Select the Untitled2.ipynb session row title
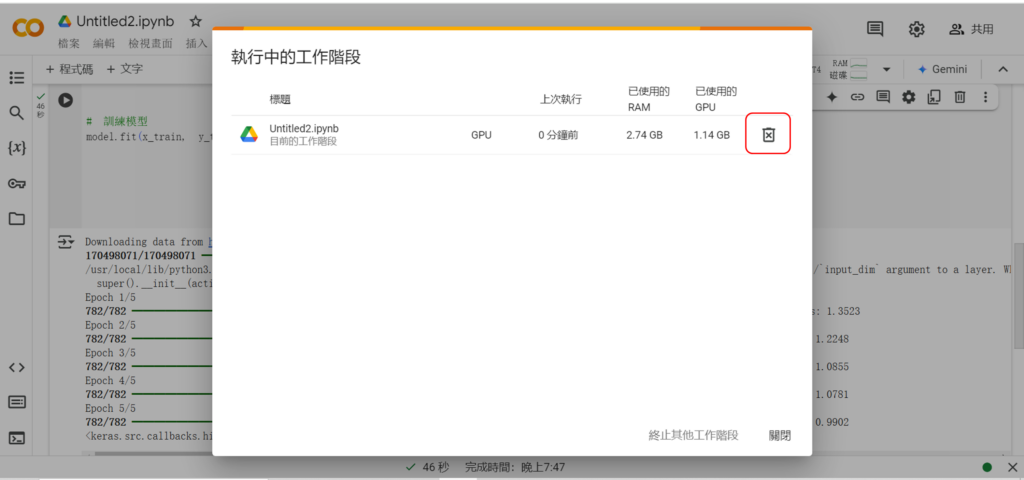Viewport: 1024px width, 480px height. [304, 129]
